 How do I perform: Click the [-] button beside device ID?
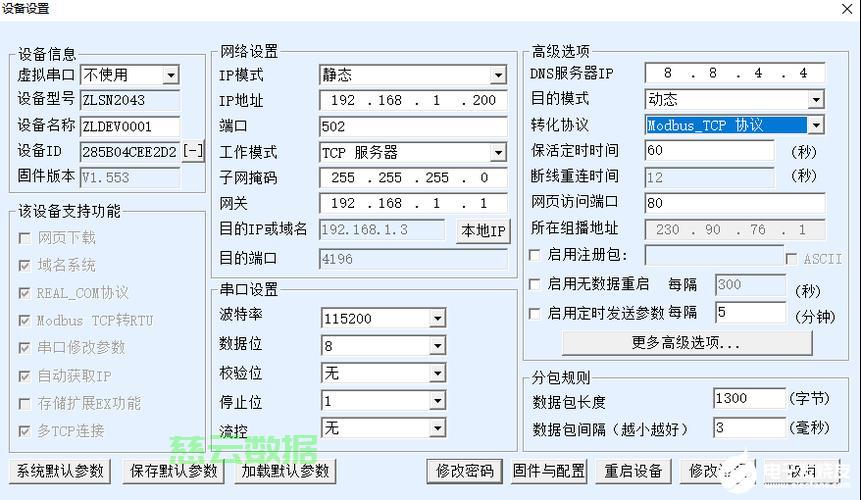(193, 152)
